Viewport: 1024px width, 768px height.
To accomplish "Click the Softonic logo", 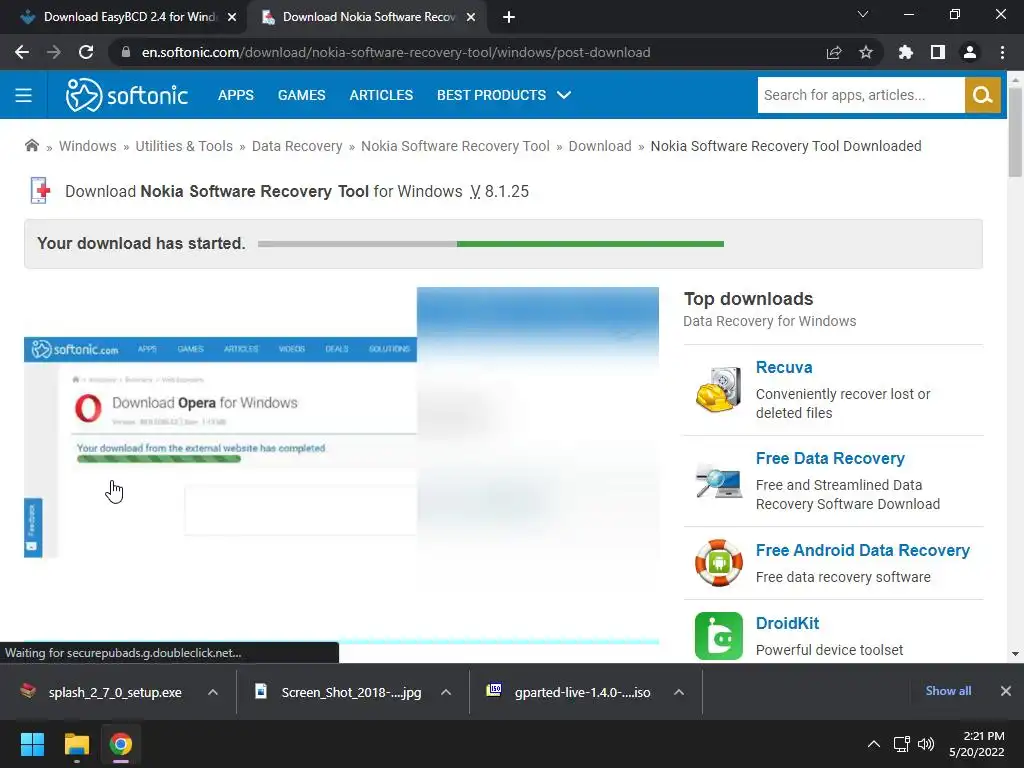I will coord(127,95).
